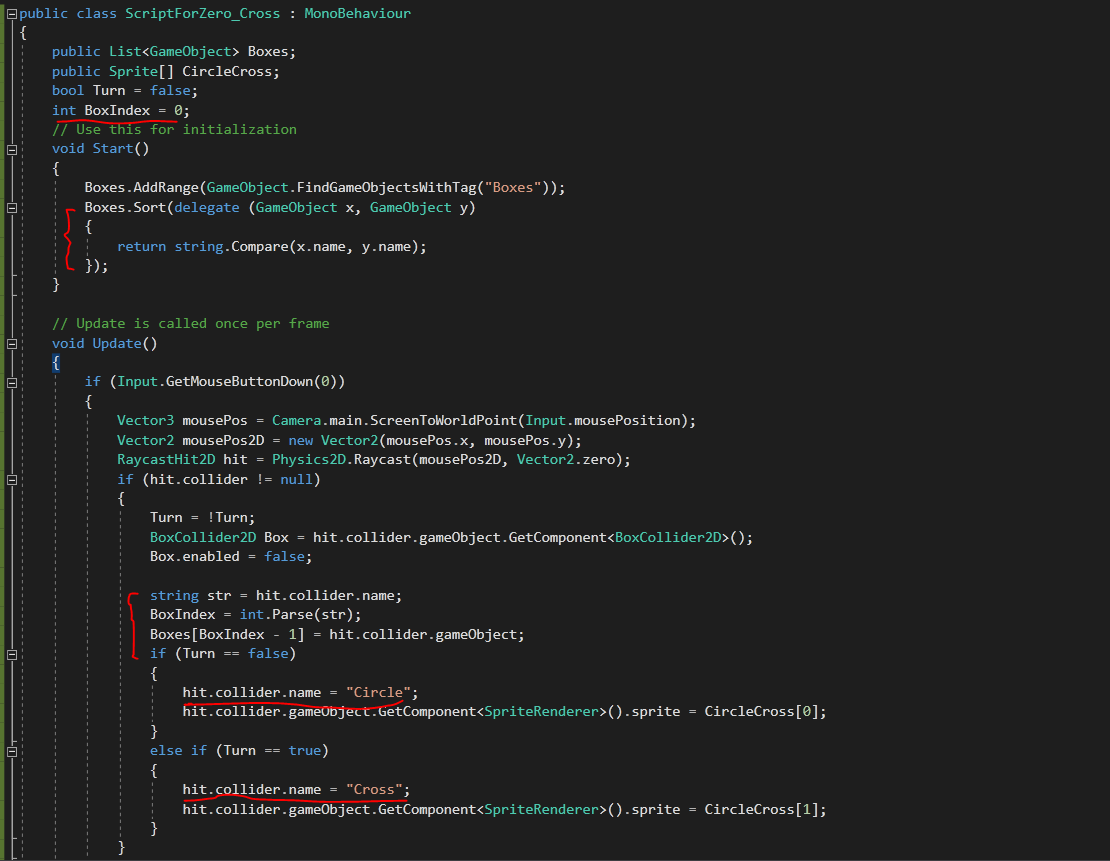The width and height of the screenshot is (1110, 861).
Task: Click new Vector2 in the mousePos2D line
Action: tap(333, 440)
